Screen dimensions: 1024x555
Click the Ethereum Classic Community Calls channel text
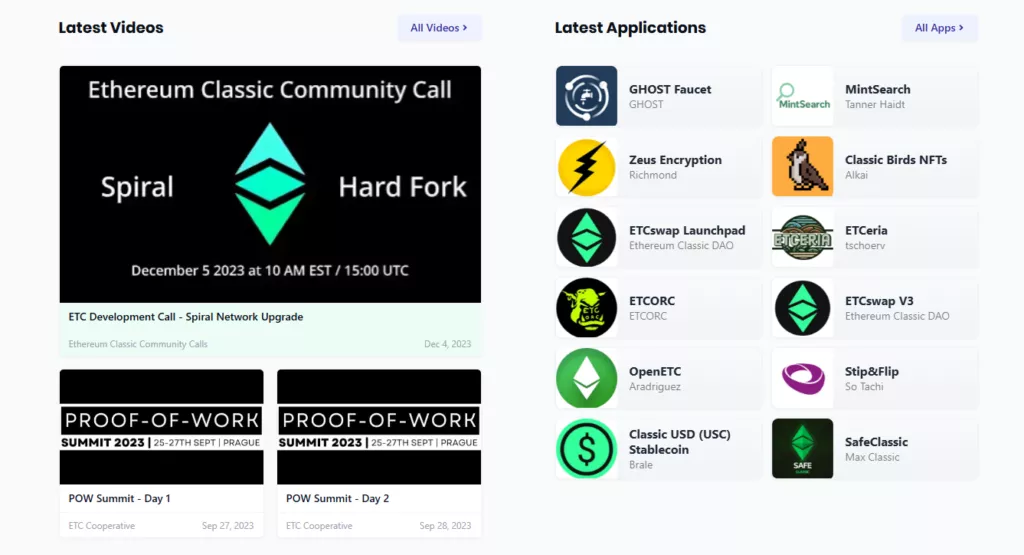138,344
